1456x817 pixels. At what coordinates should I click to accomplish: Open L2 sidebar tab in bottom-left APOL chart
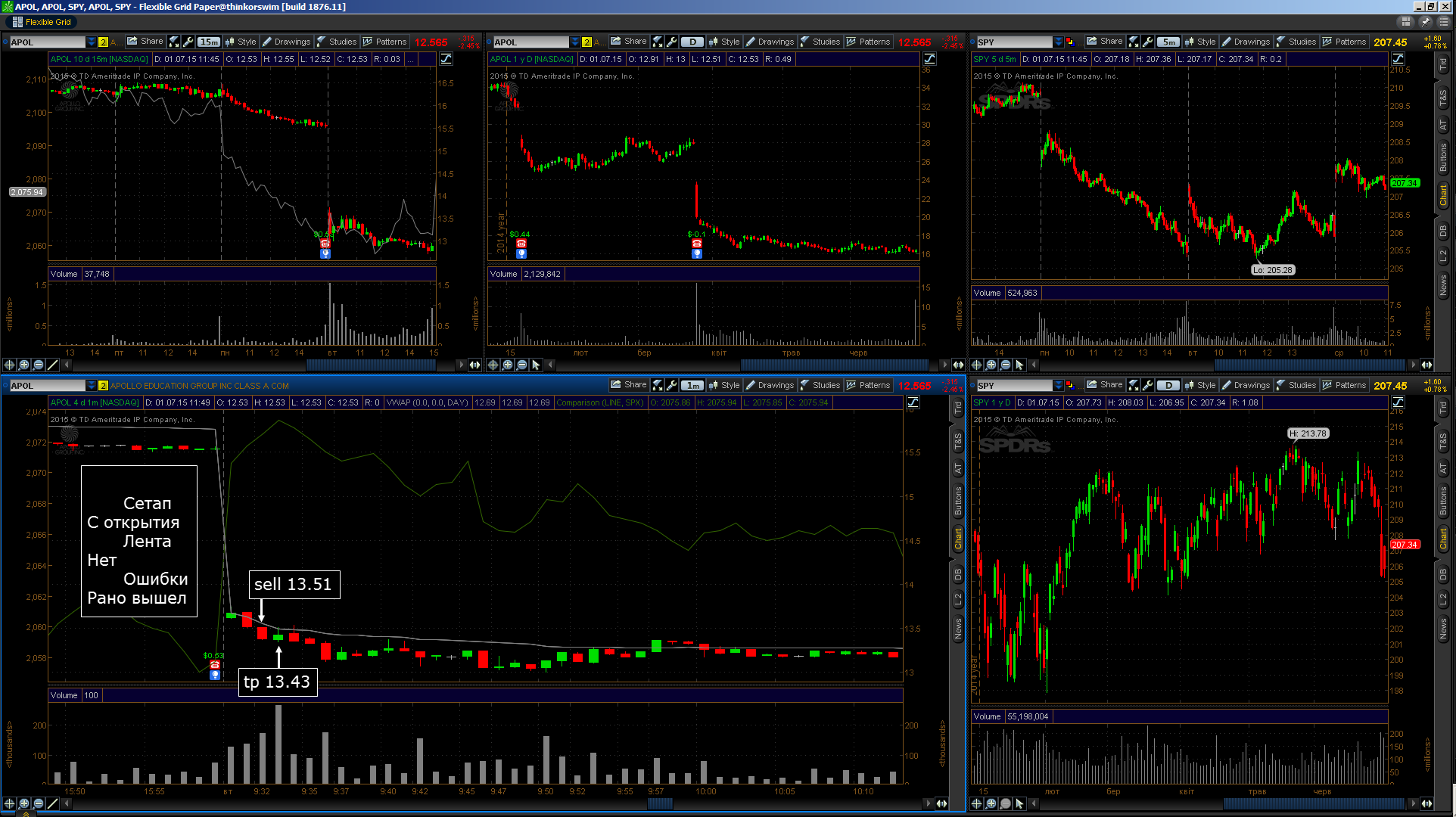click(958, 598)
